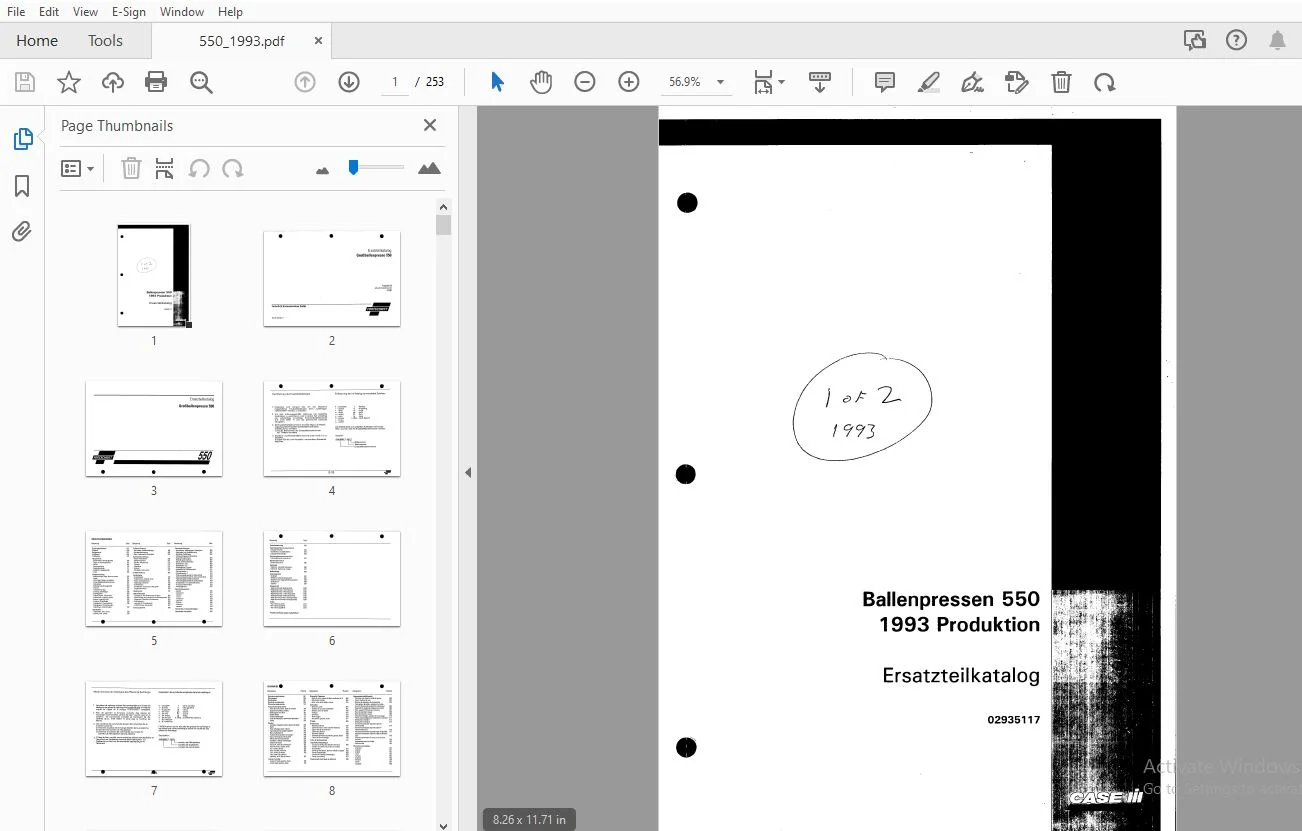
Task: Open the E-Sign menu
Action: click(129, 12)
